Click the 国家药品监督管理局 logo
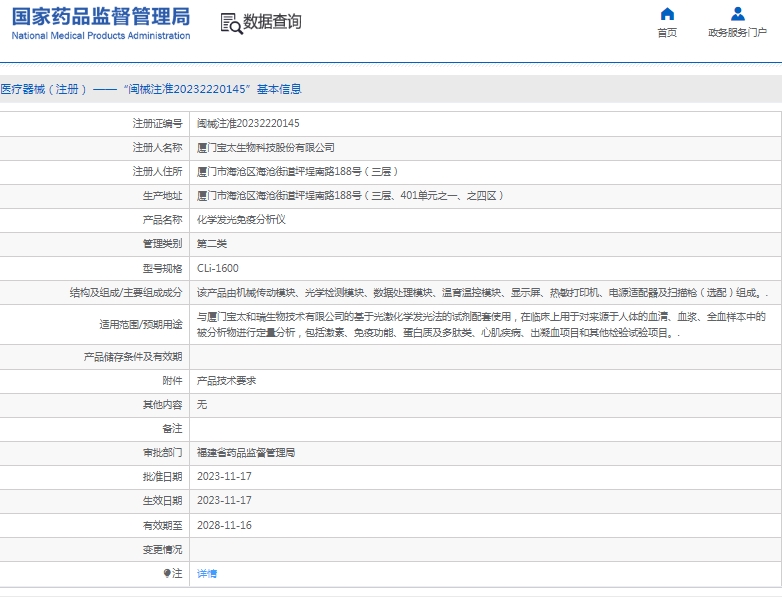Image resolution: width=782 pixels, height=598 pixels. (101, 16)
